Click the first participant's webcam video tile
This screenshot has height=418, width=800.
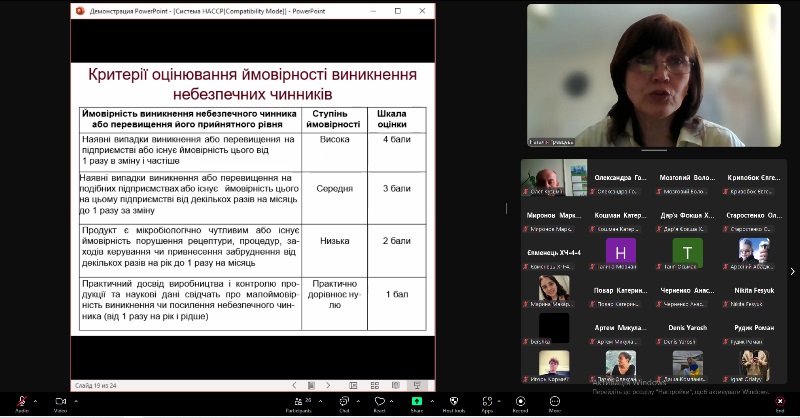tap(554, 178)
